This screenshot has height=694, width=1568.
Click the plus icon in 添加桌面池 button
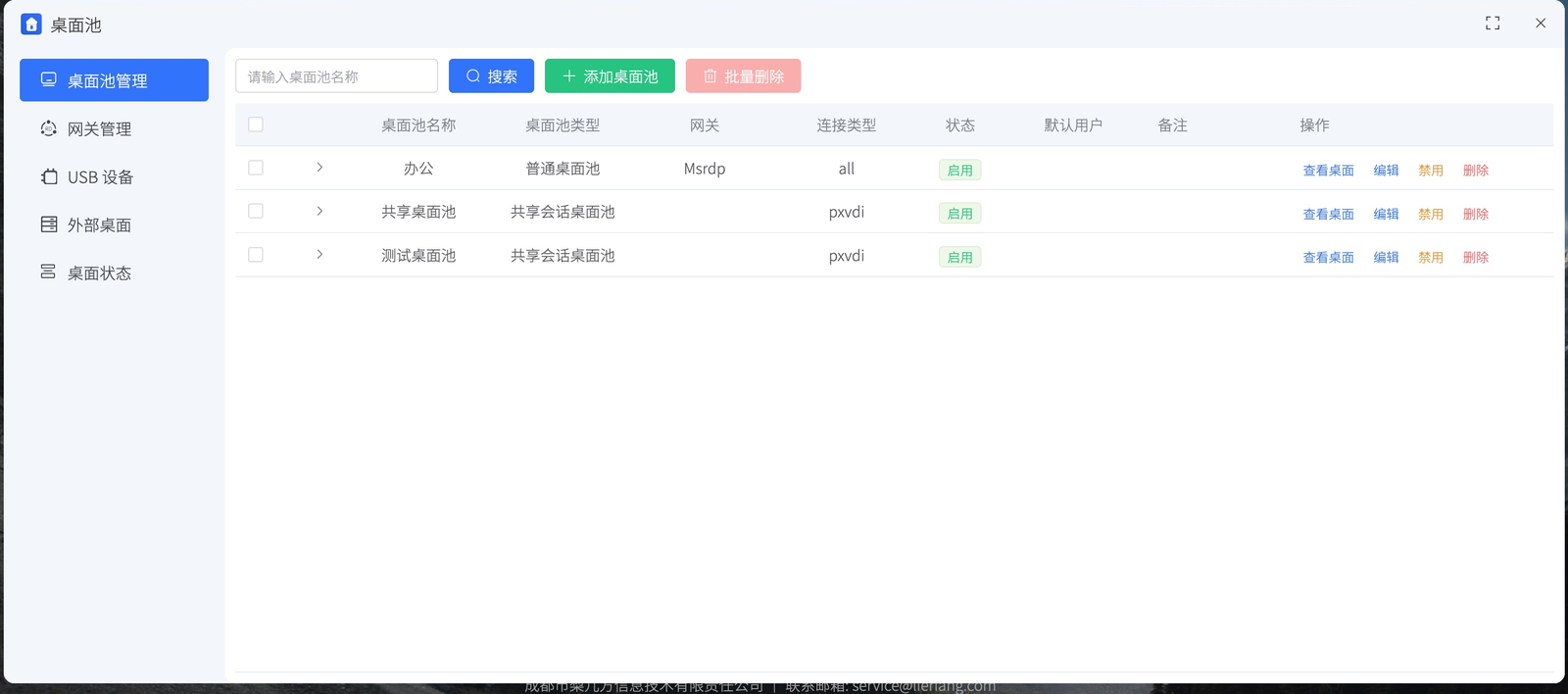pyautogui.click(x=569, y=75)
